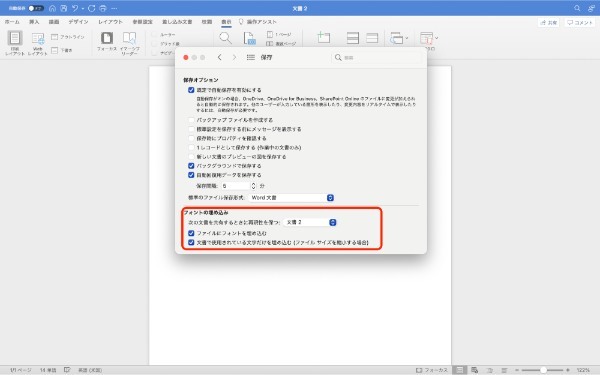This screenshot has width=600, height=375.
Task: Click the フォーカス button in status bar
Action: coord(432,370)
